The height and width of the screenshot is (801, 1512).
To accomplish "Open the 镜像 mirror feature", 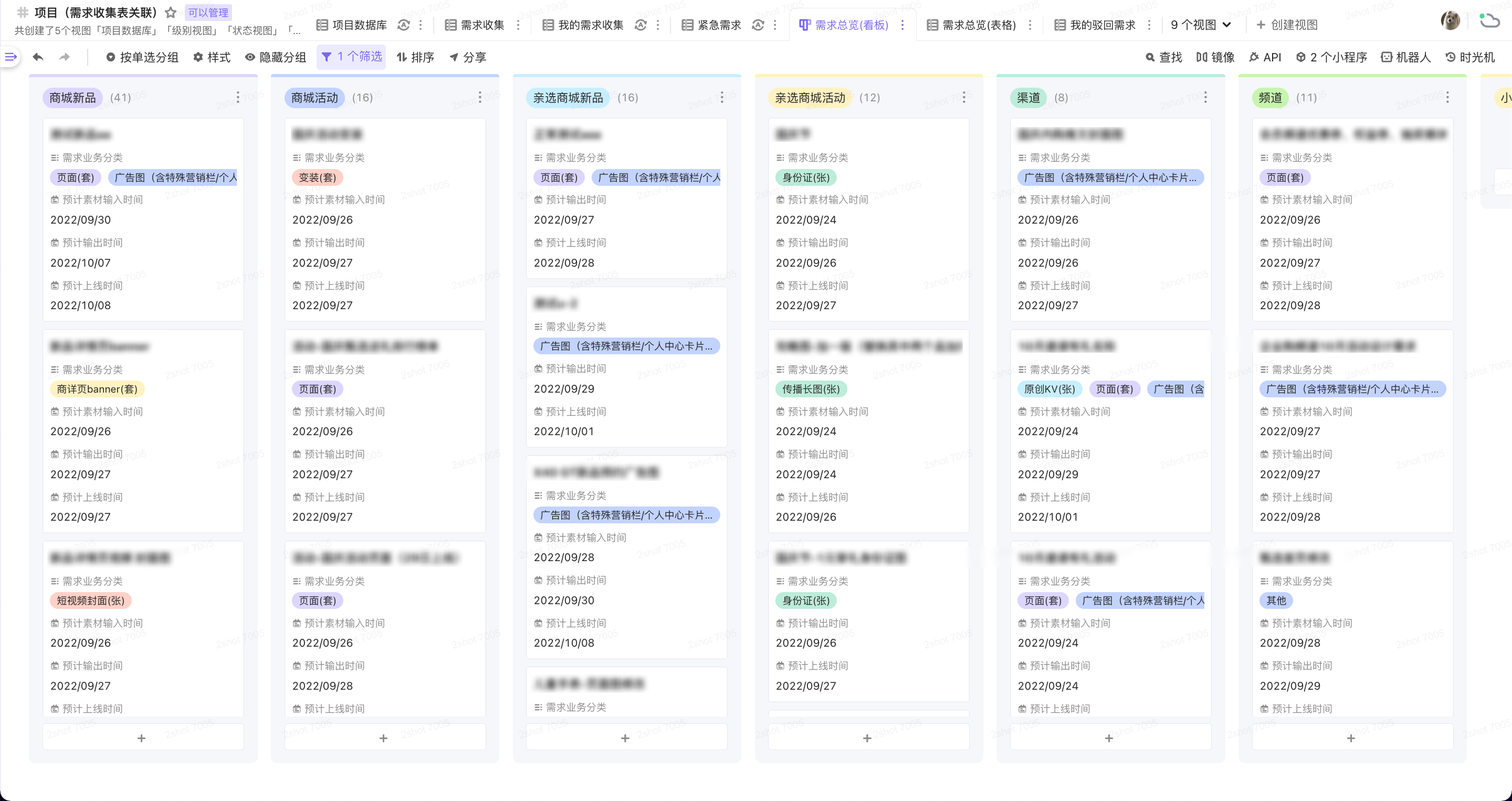I will tap(1215, 57).
